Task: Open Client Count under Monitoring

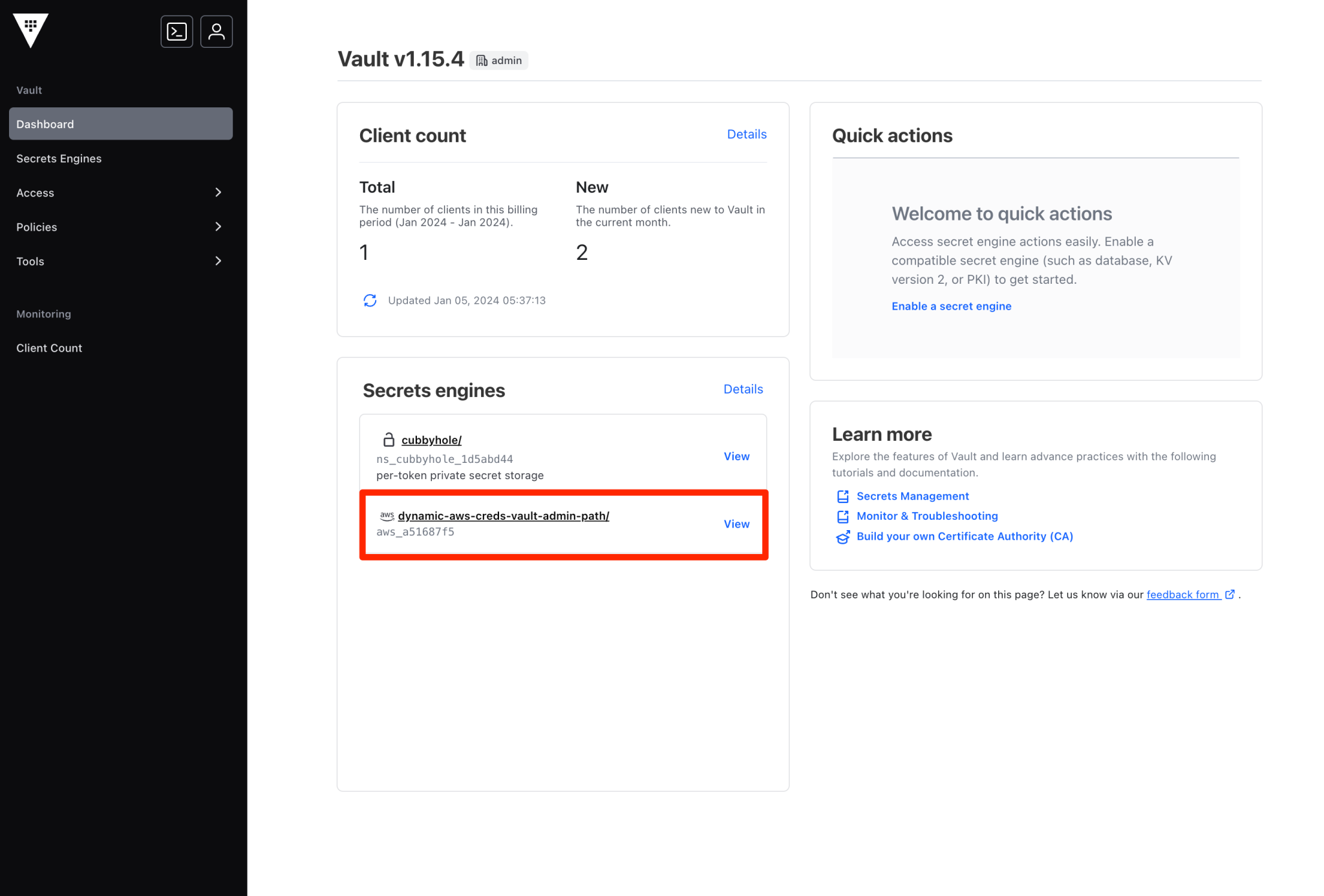Action: tap(48, 348)
